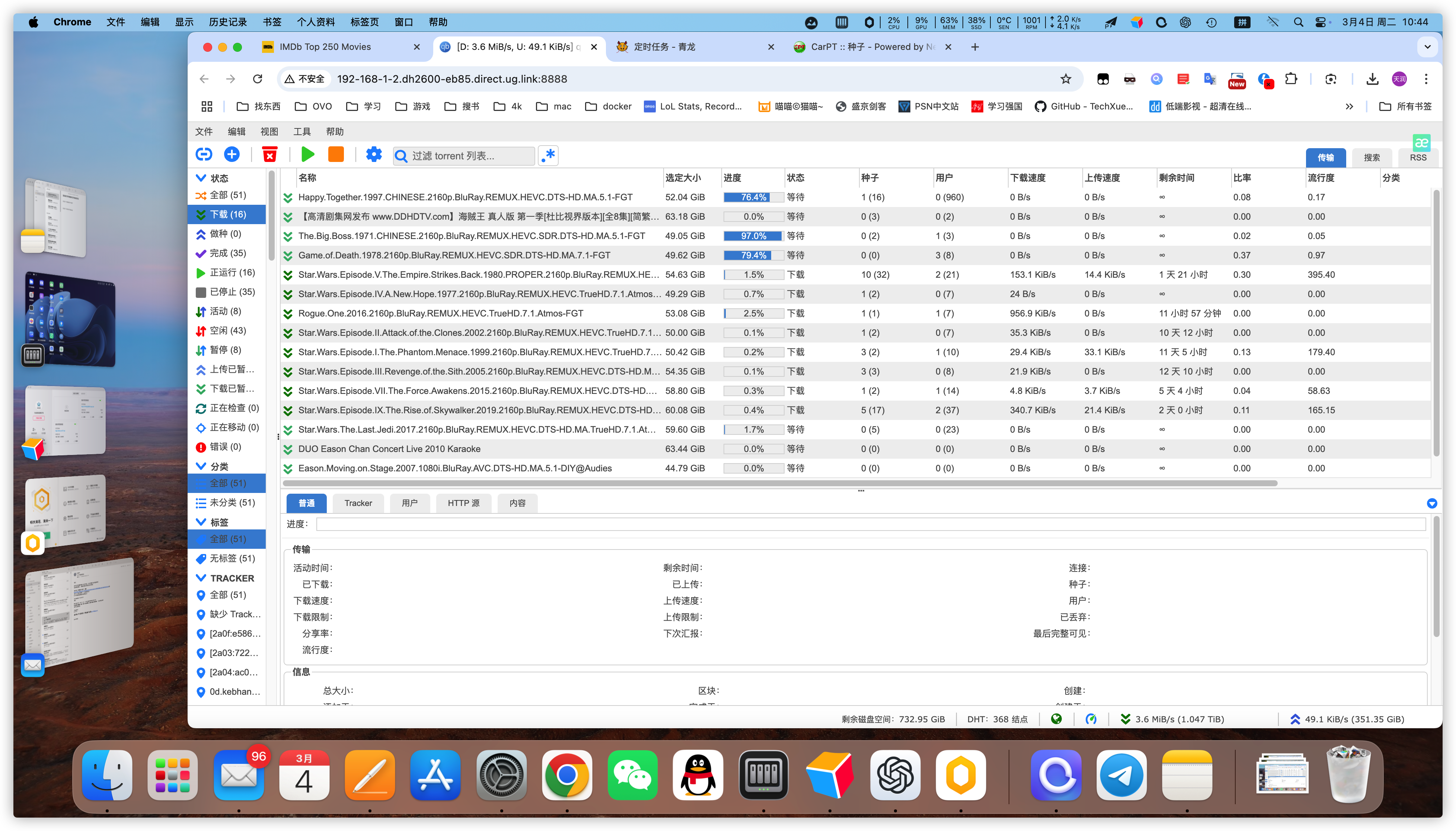Image resolution: width=1456 pixels, height=831 pixels.
Task: Collapse the 状态 filter section
Action: tap(201, 178)
